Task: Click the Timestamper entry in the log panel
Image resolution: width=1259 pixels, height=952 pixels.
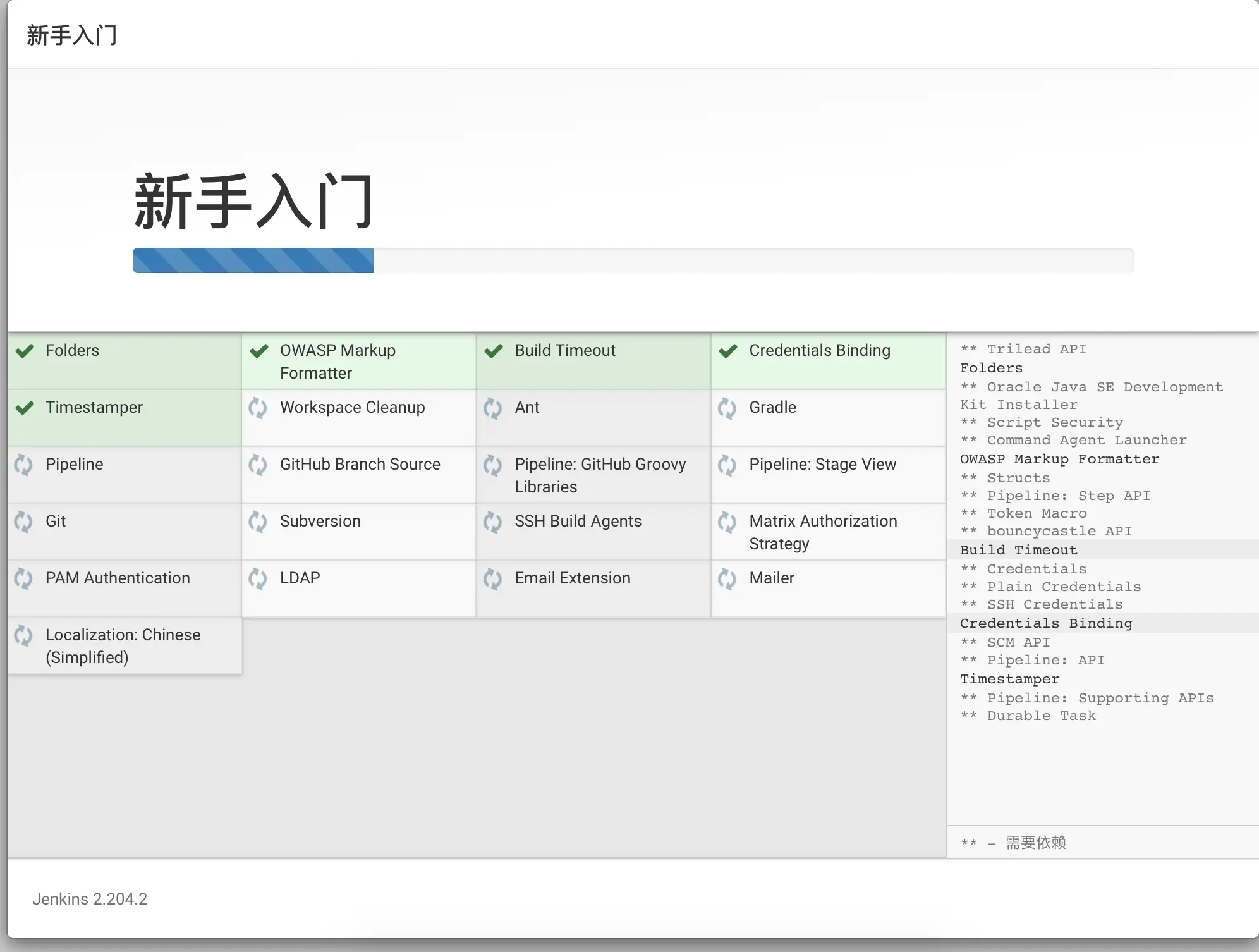Action: (x=1009, y=679)
